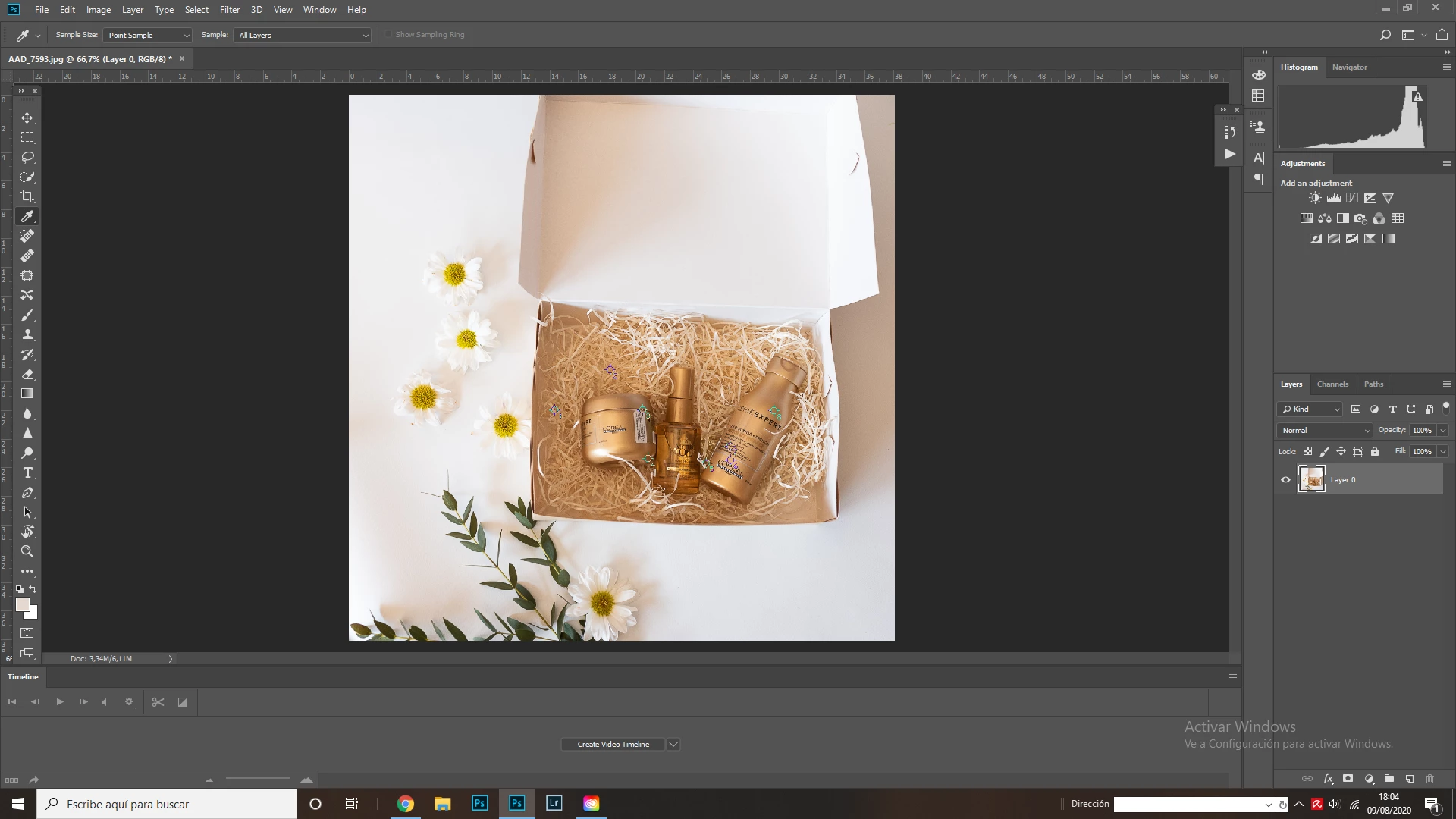
Task: Click the foreground color swatch
Action: click(x=22, y=604)
